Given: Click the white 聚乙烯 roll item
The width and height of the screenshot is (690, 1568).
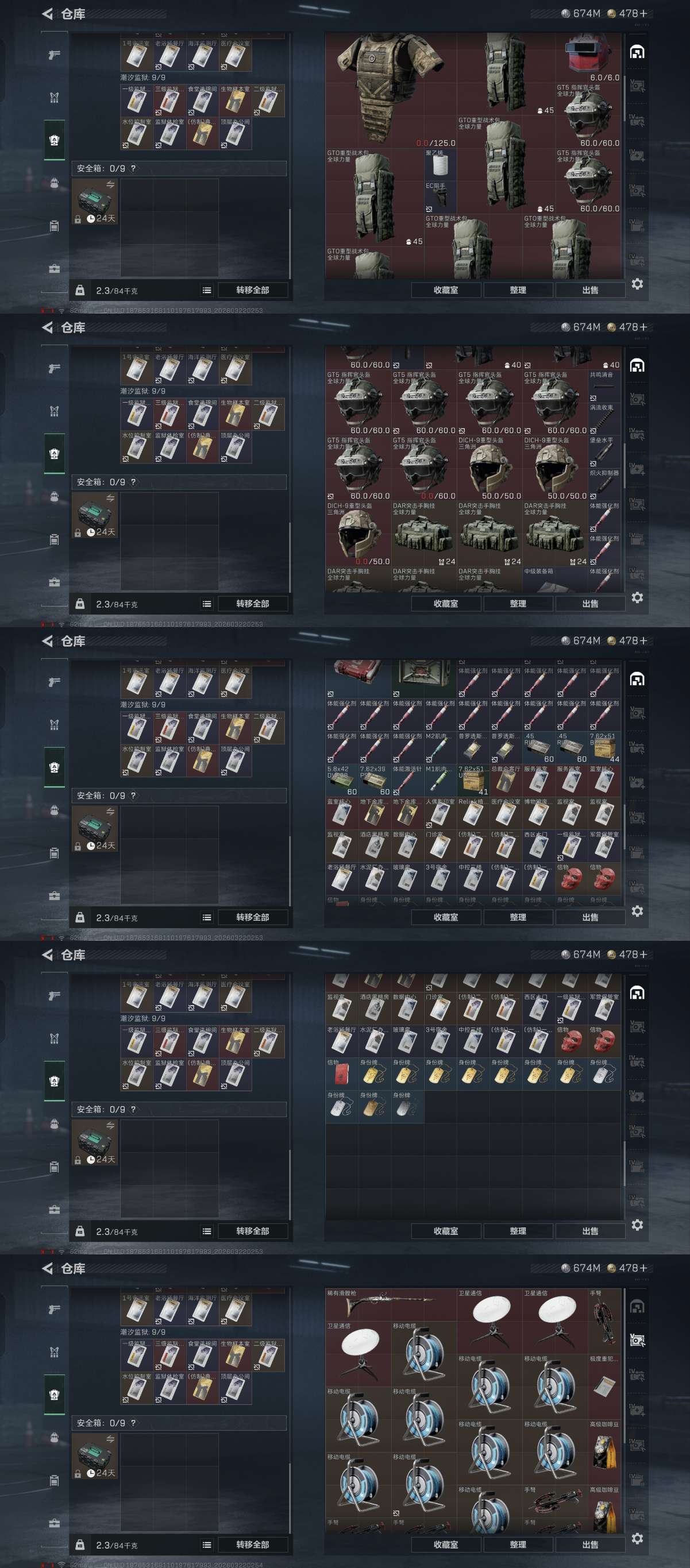Looking at the screenshot, I should 440,164.
